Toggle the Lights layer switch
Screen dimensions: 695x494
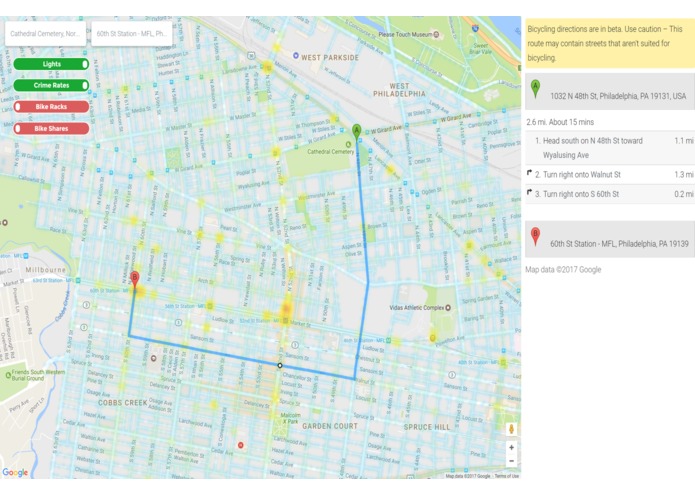click(51, 64)
